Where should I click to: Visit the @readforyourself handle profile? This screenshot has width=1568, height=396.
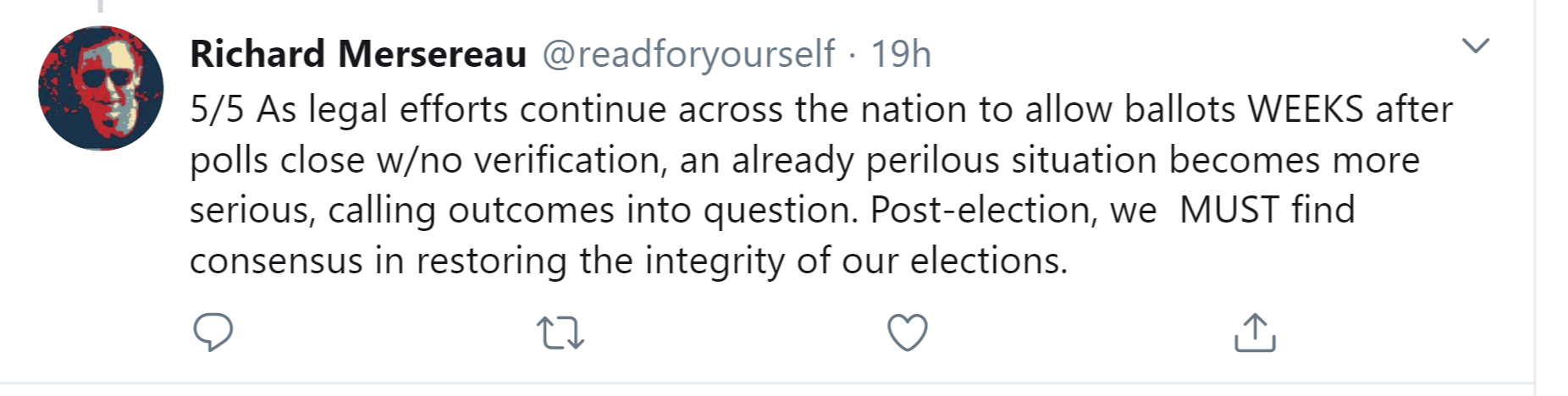tap(687, 54)
